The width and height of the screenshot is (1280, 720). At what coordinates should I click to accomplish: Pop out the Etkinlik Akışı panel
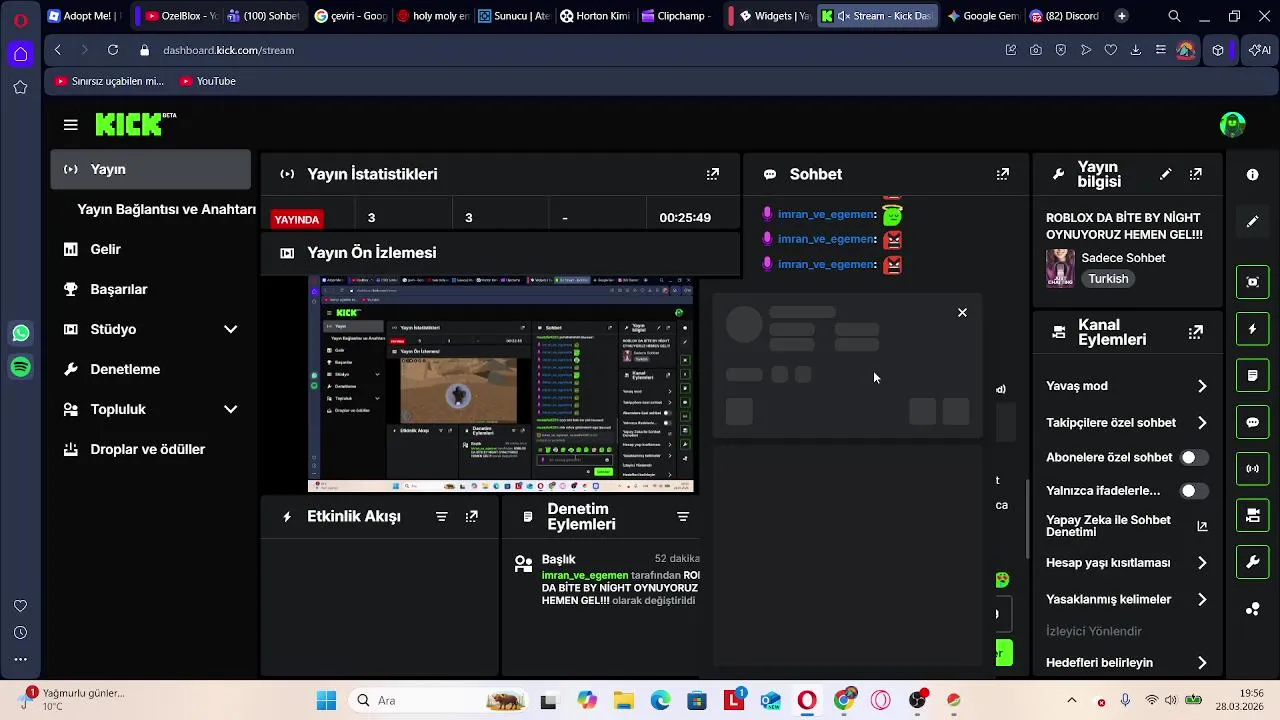(x=472, y=517)
